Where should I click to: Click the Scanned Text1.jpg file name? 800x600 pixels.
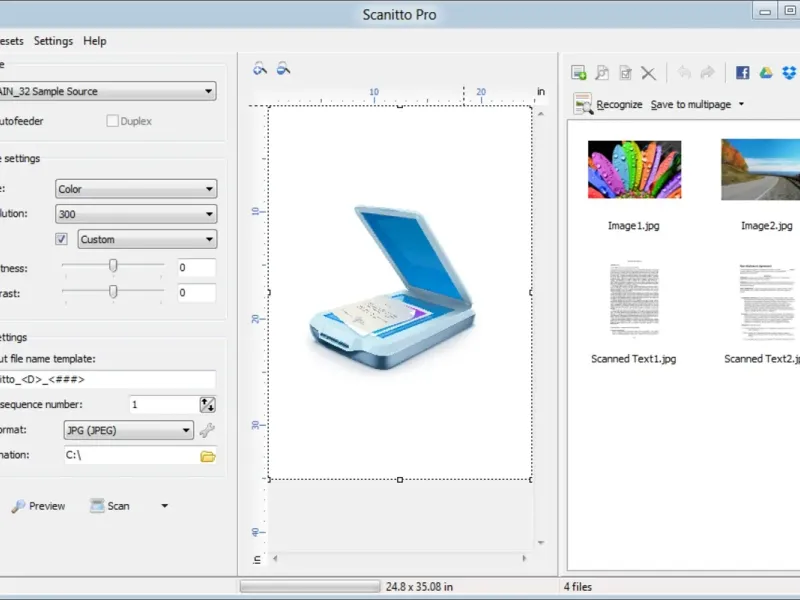click(x=634, y=359)
